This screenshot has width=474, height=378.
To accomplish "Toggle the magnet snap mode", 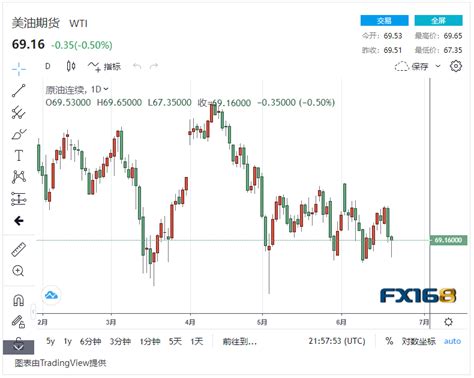I will tap(18, 300).
